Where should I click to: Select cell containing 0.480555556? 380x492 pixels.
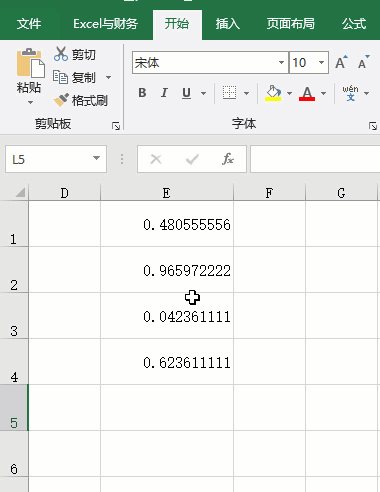[x=167, y=224]
